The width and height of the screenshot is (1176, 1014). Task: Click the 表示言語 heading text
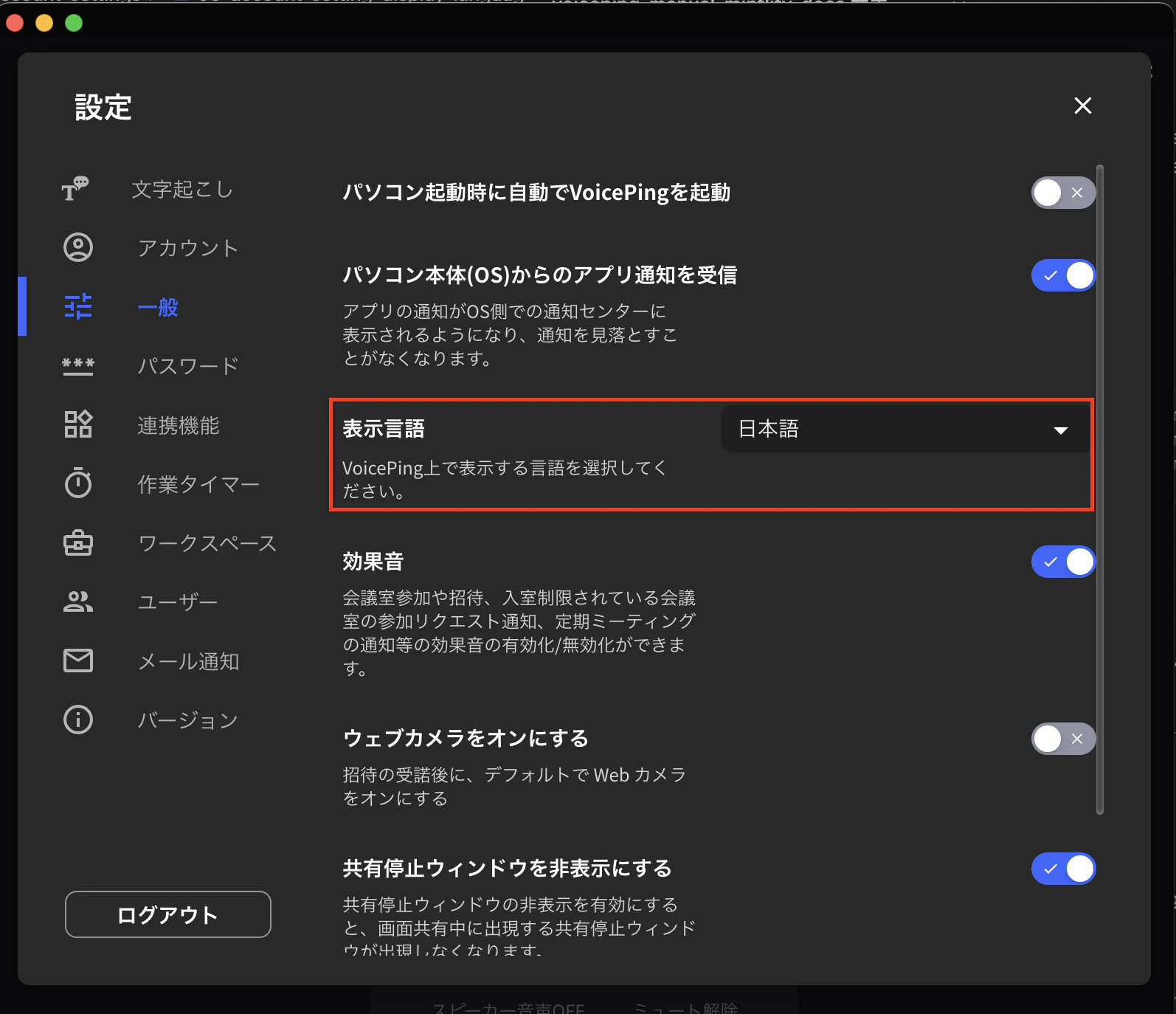(384, 429)
